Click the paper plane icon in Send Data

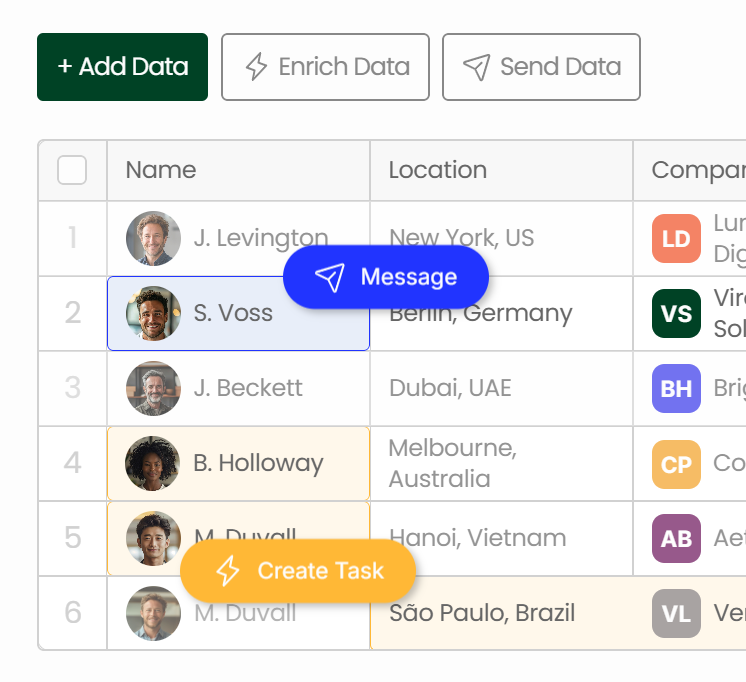(x=477, y=67)
